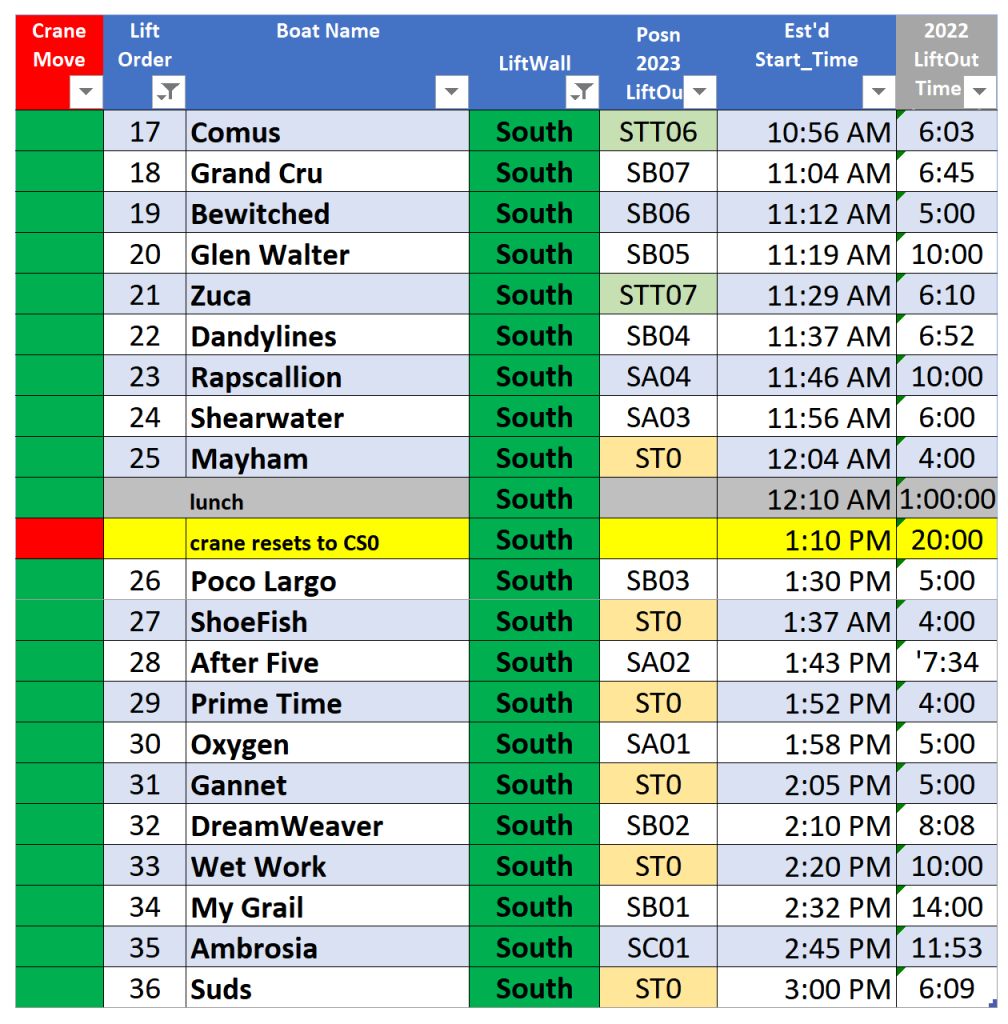Select the 11:53 liftout time cell
1008x1024 pixels.
pos(947,948)
